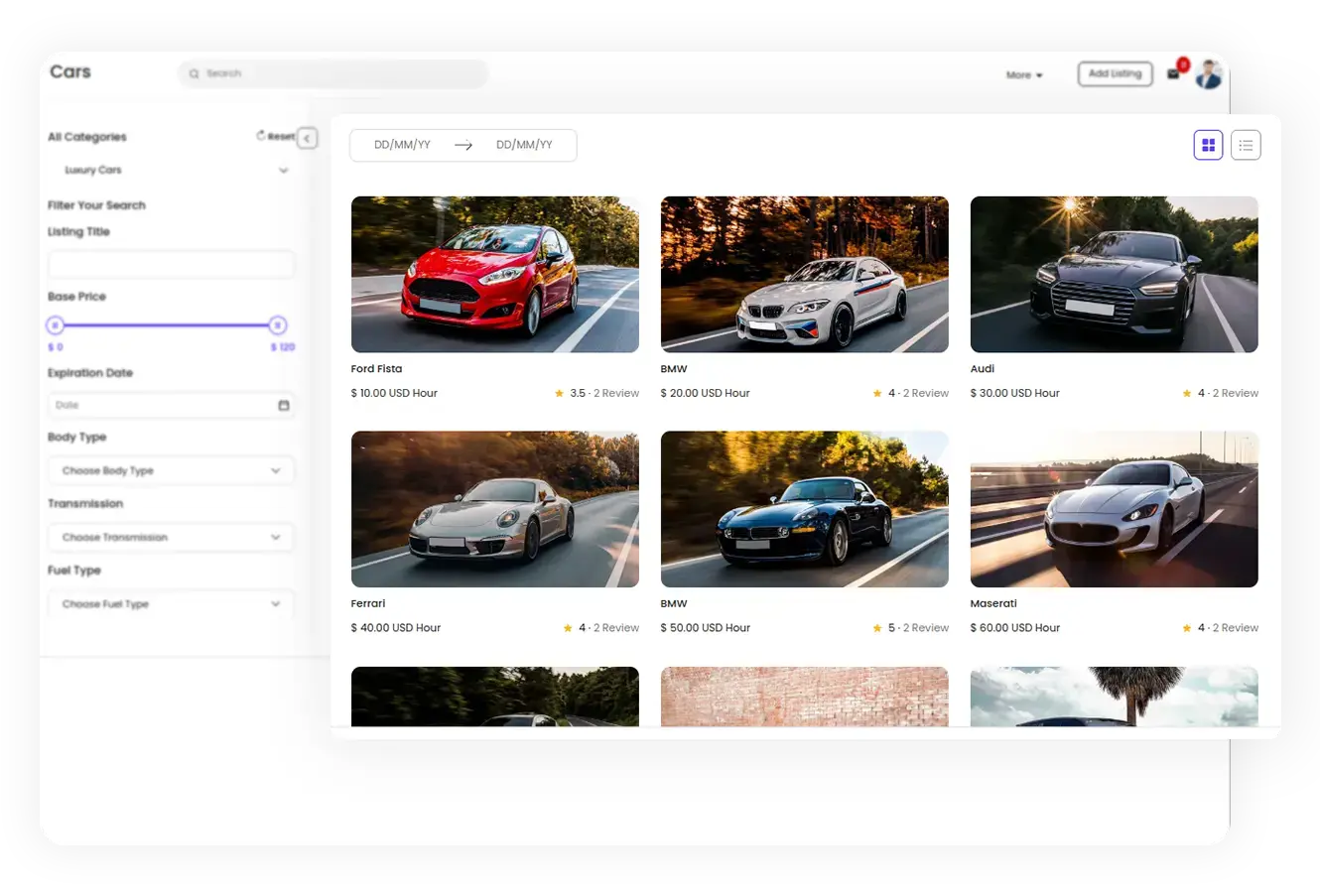This screenshot has height=896, width=1320.
Task: Click the arrow between date fields
Action: [x=463, y=145]
